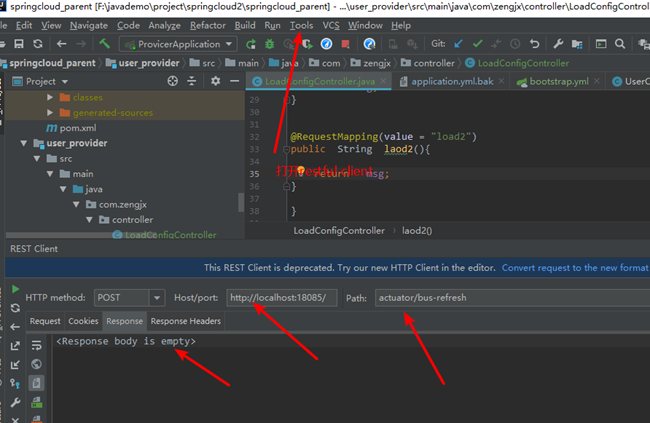Hide the Project tool window with the minus icon
Image resolution: width=650 pixels, height=423 pixels.
[x=234, y=81]
